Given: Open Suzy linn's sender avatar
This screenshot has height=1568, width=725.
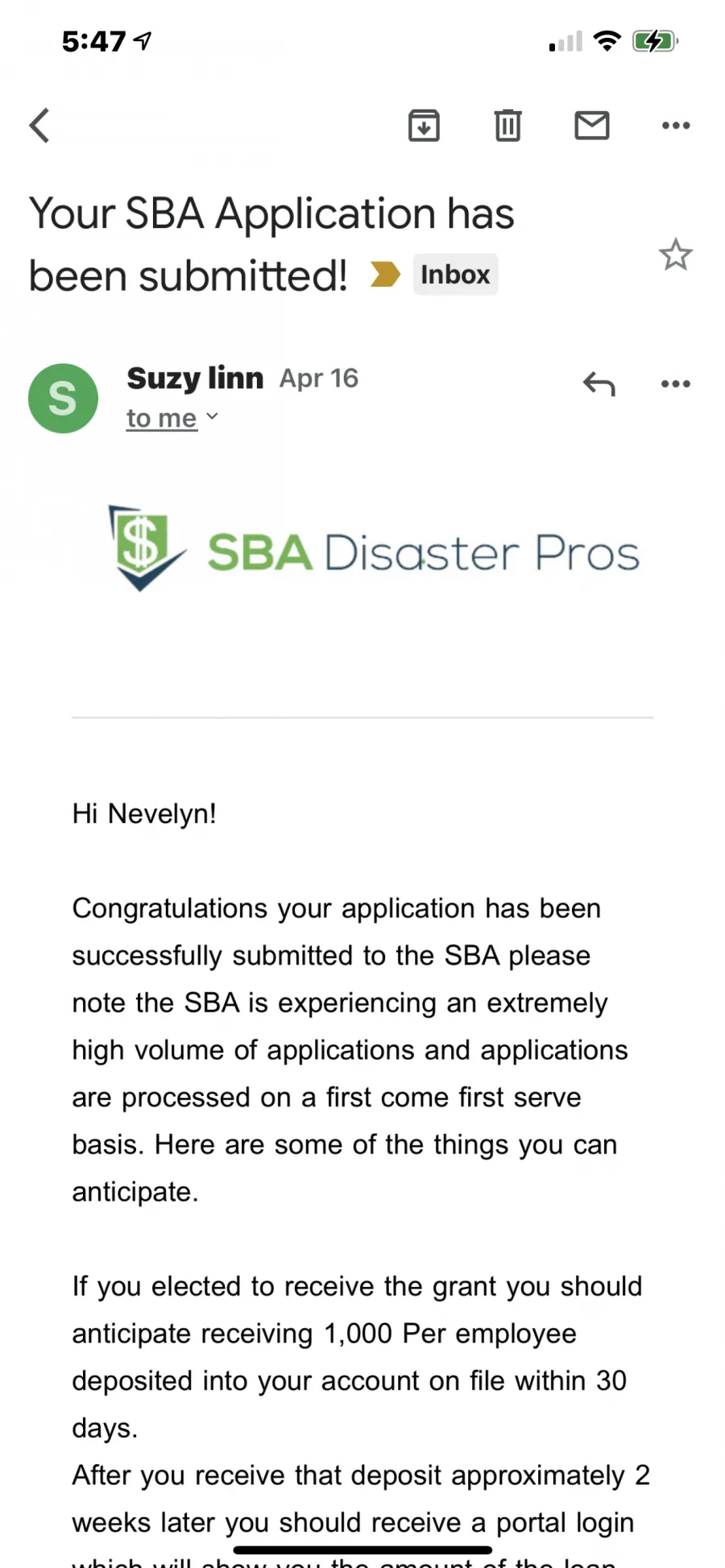Looking at the screenshot, I should (x=63, y=398).
